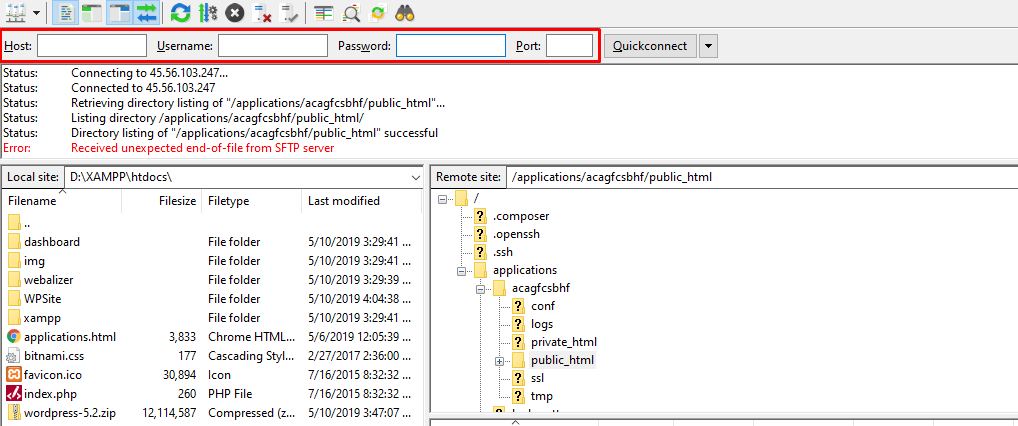The height and width of the screenshot is (426, 1018).
Task: Select the xampp folder icon
Action: pos(14,318)
